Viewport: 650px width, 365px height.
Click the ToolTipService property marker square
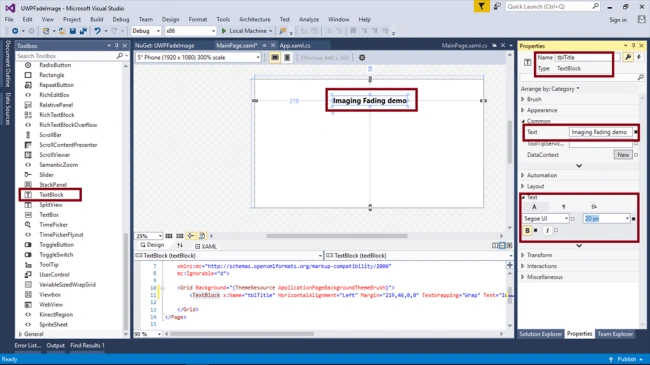[636, 144]
